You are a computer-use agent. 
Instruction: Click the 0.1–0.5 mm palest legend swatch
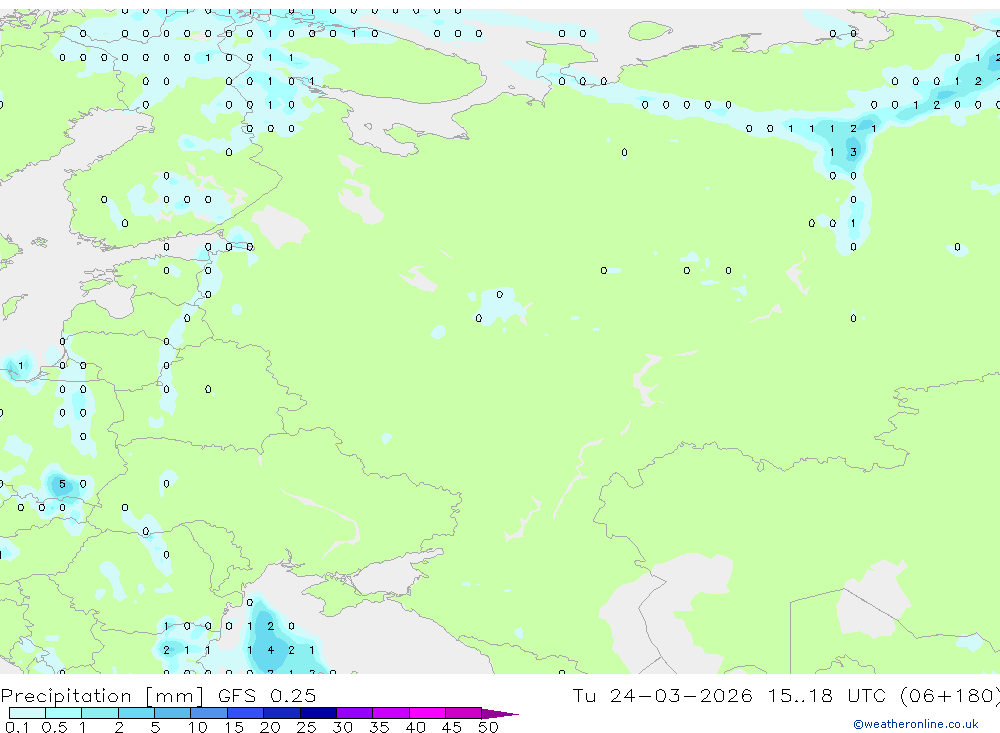[27, 713]
